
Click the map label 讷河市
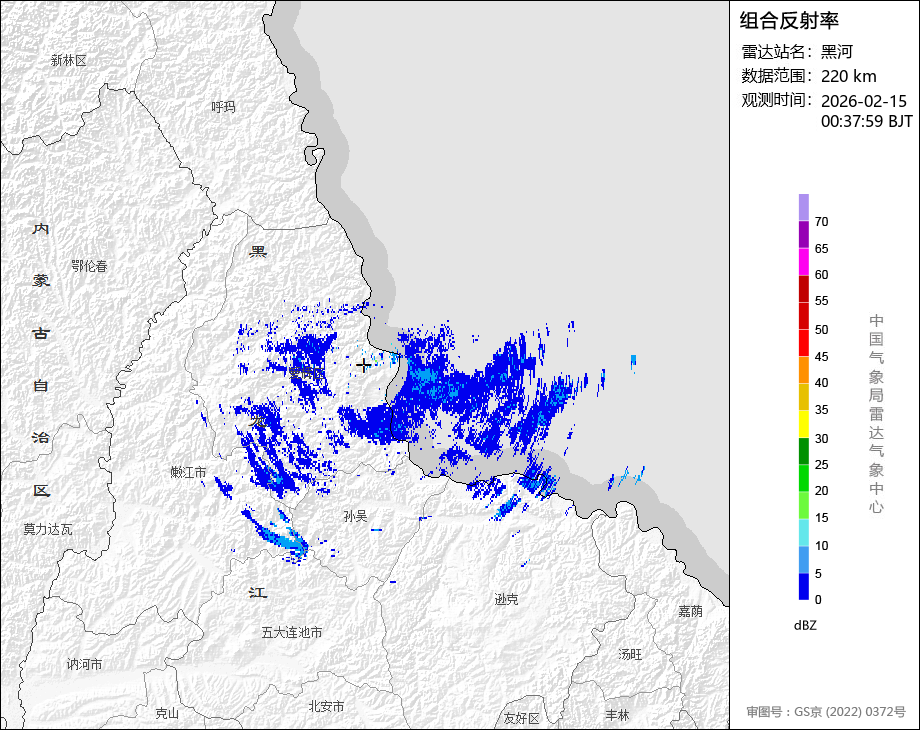(84, 664)
